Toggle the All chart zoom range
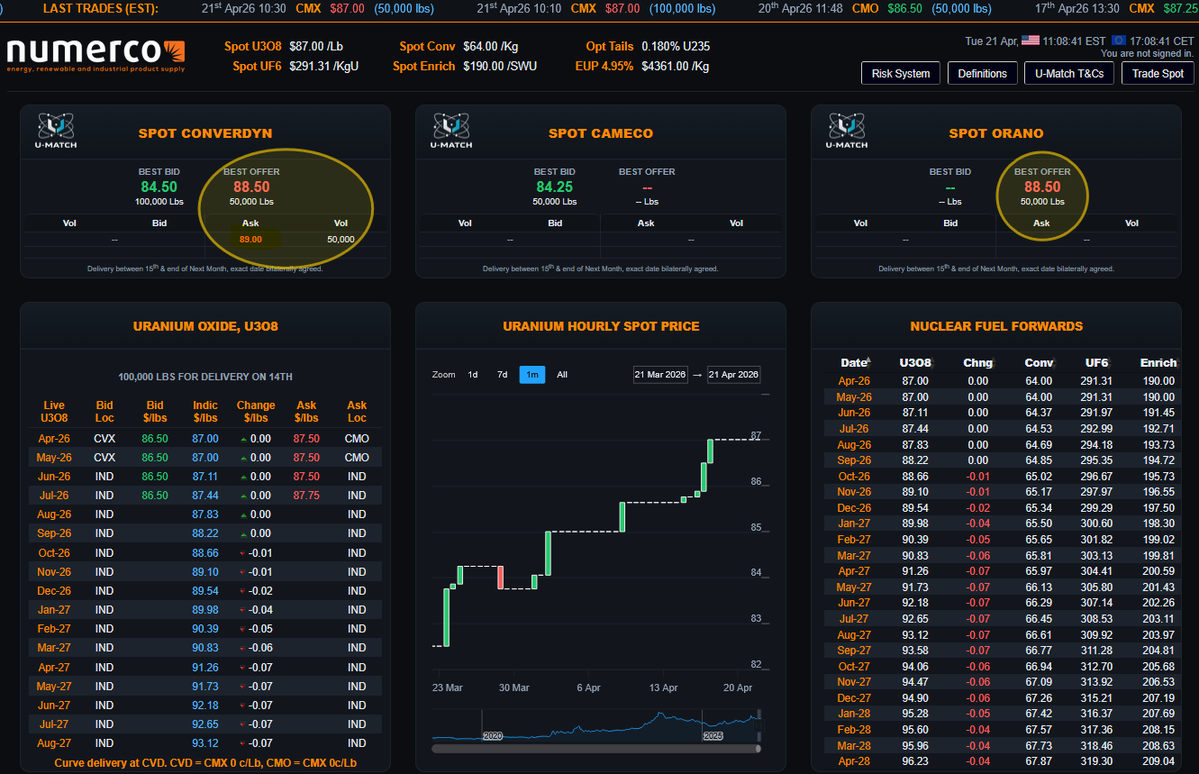Image resolution: width=1199 pixels, height=774 pixels. [561, 374]
